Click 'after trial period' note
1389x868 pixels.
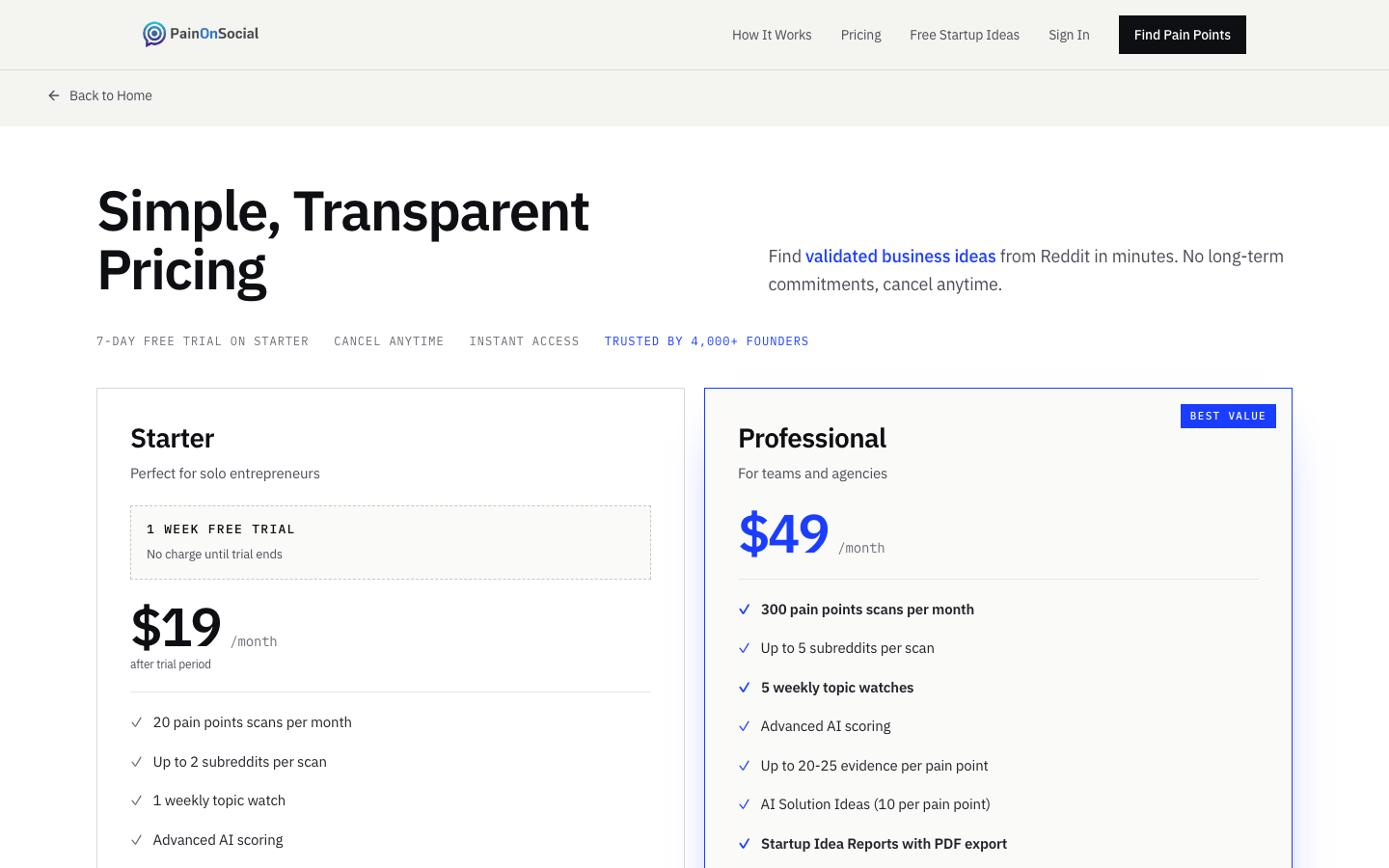[x=171, y=665]
